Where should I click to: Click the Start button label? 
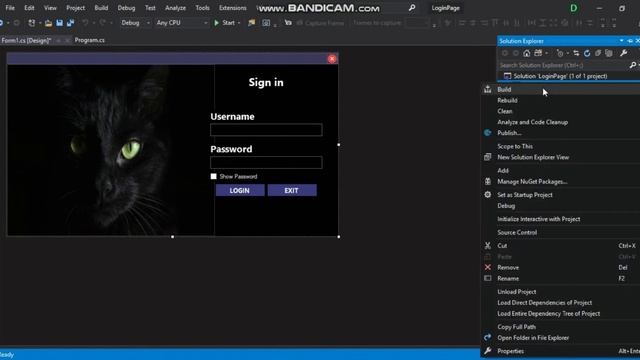tap(228, 23)
